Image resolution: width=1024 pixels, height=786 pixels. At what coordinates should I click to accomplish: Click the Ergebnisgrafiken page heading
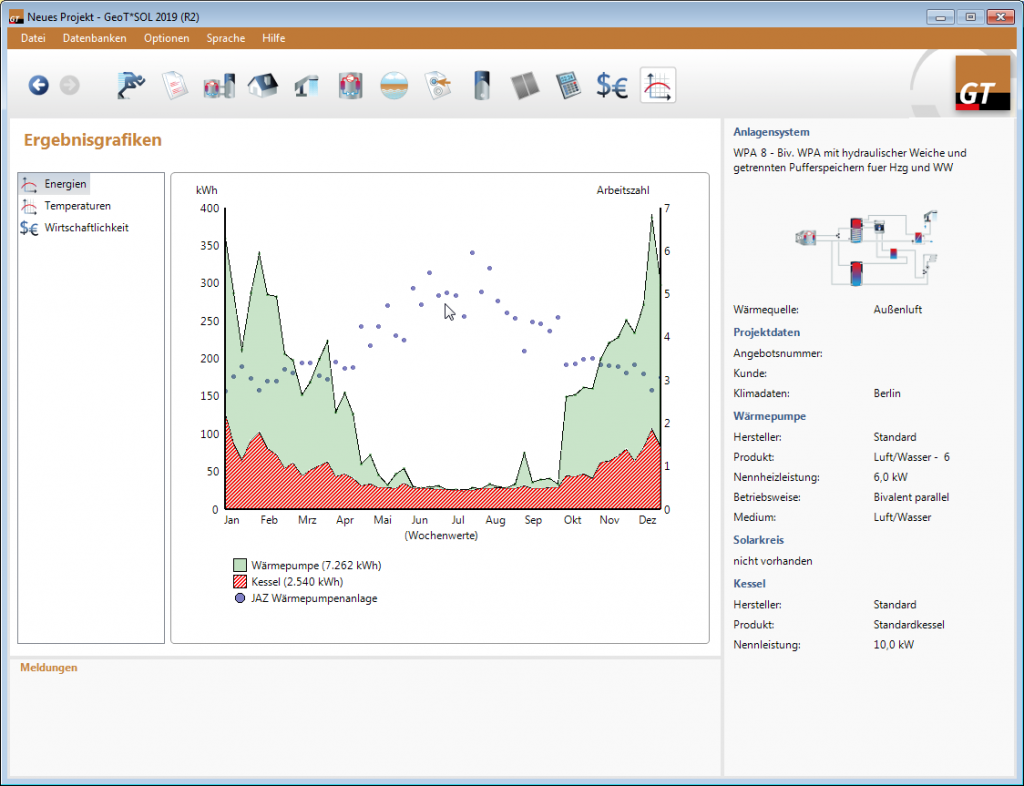(x=93, y=140)
